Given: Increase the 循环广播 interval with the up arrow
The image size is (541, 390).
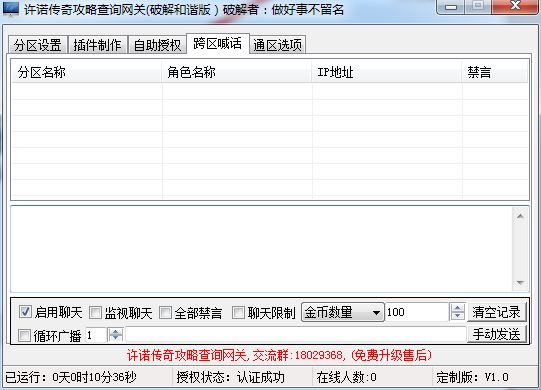Looking at the screenshot, I should coord(116,331).
